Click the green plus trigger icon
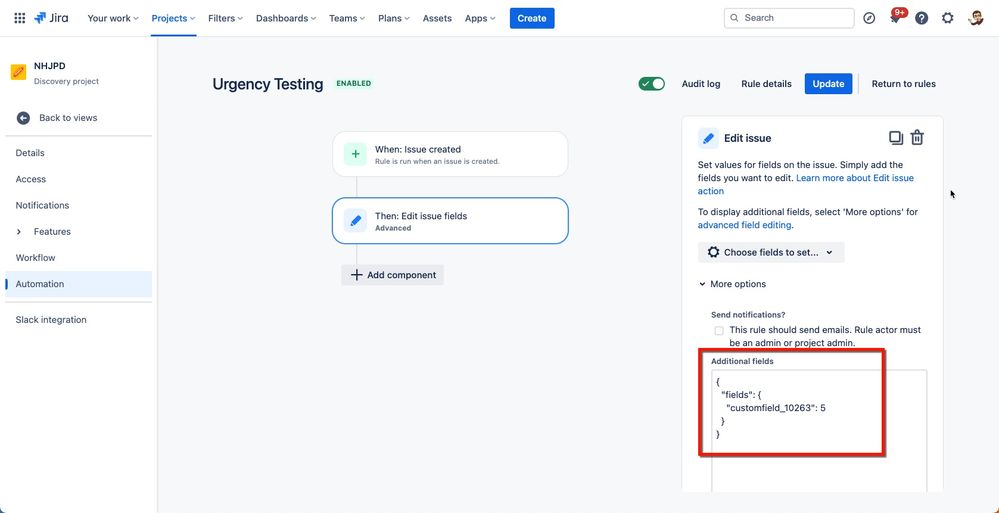 [x=356, y=154]
